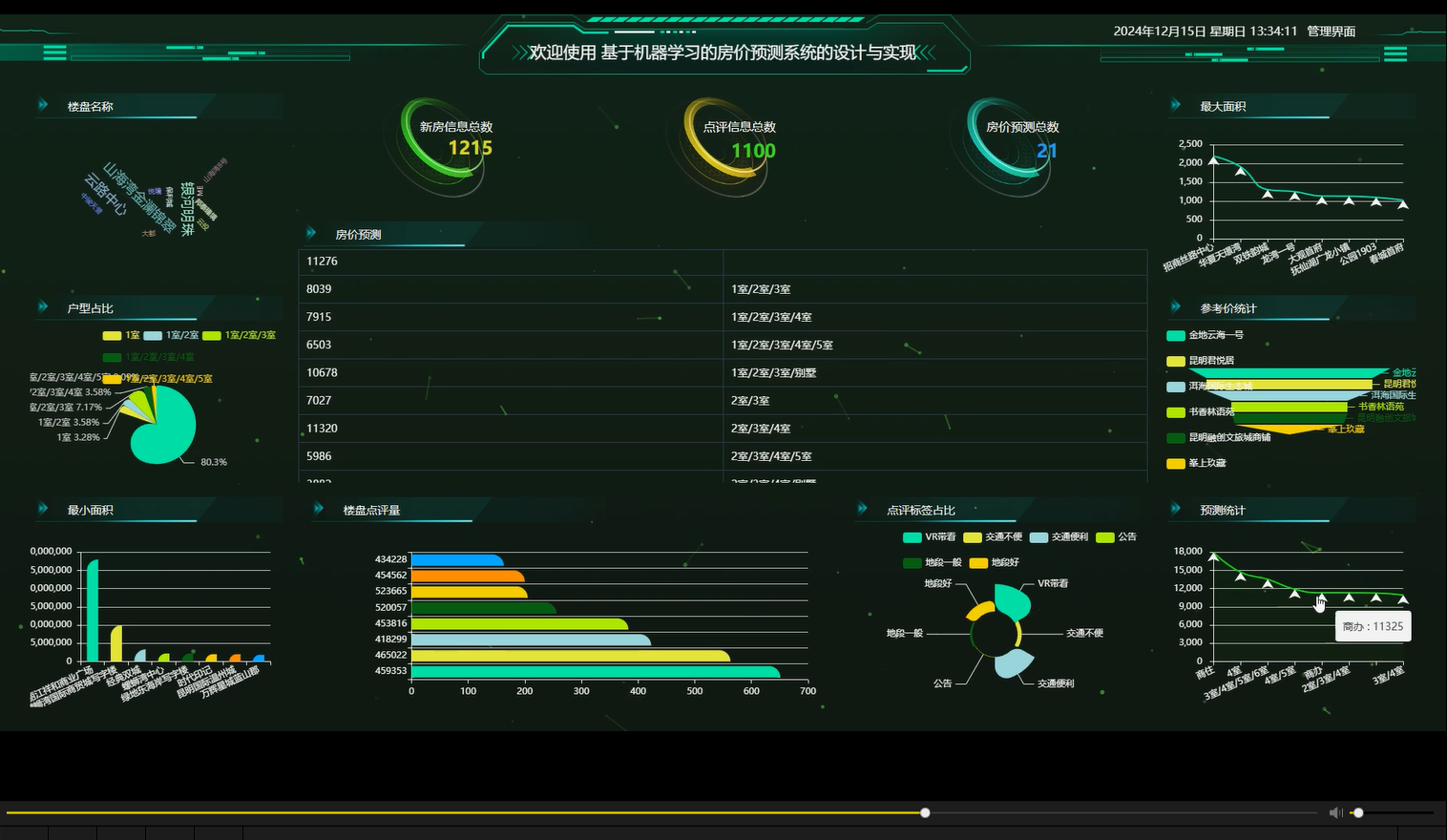This screenshot has width=1447, height=840.
Task: Click the speaker volume icon at bottom right
Action: pos(1334,812)
